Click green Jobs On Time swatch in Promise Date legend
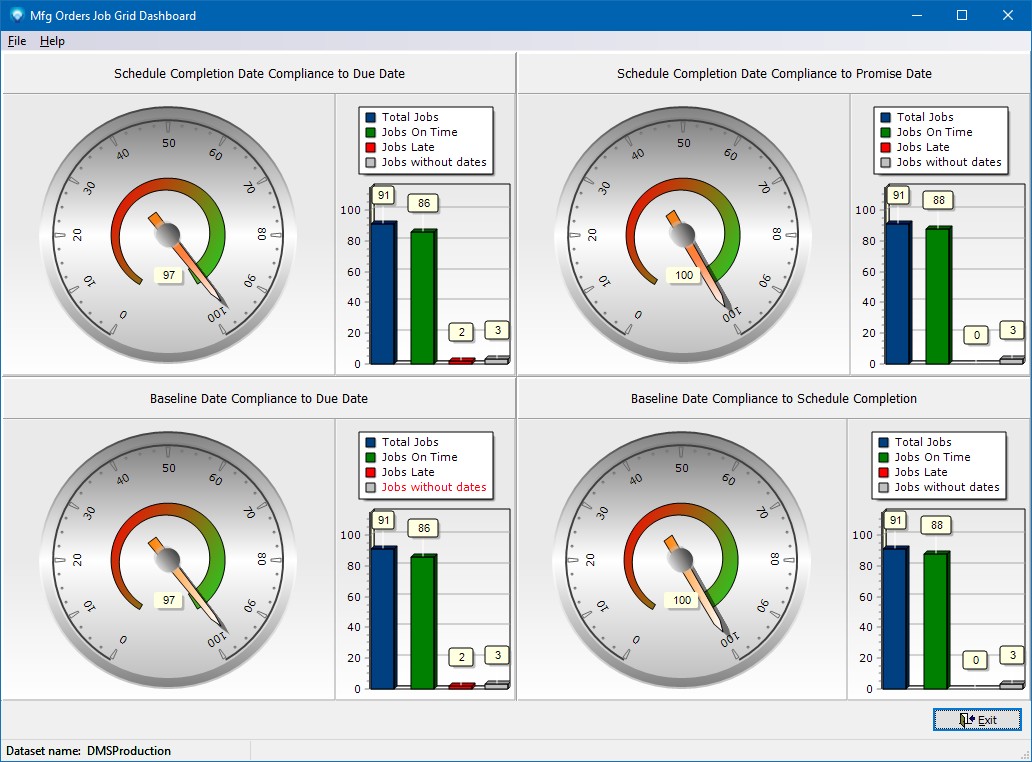 coord(885,132)
